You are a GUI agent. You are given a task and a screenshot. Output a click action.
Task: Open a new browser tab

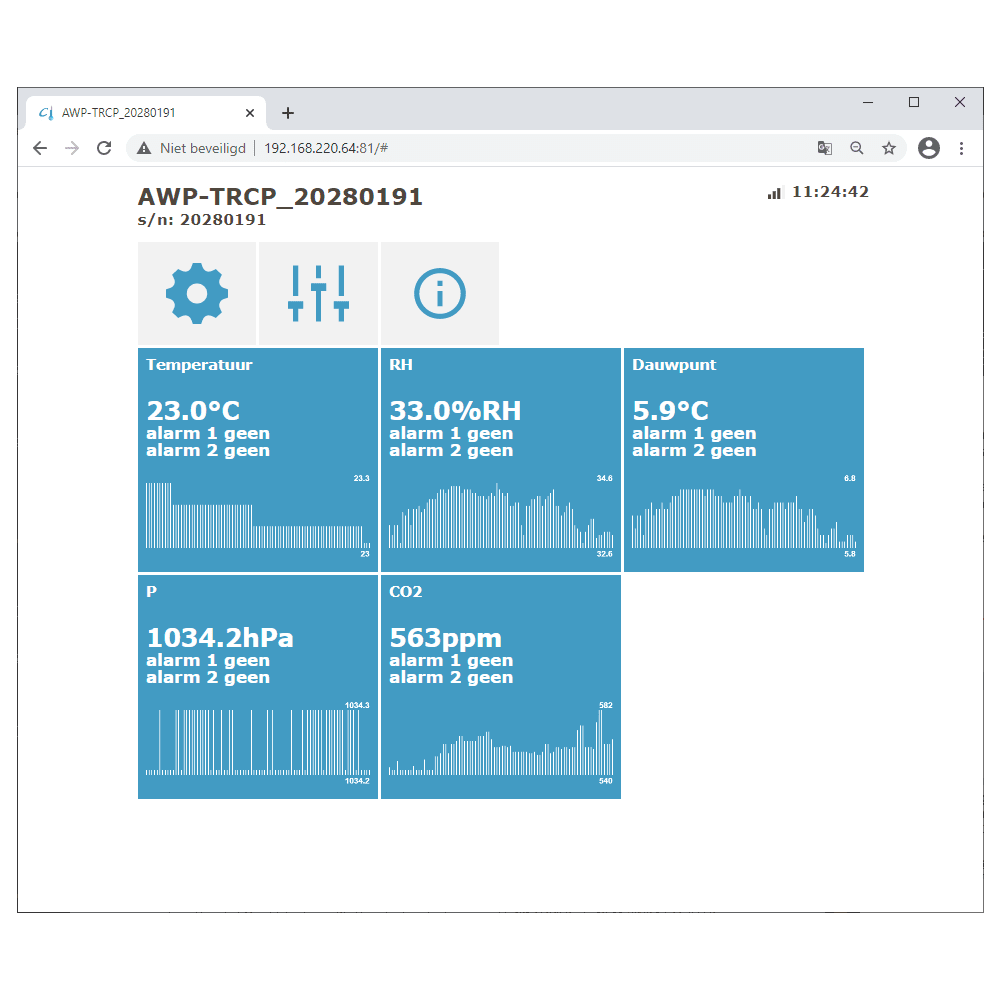288,113
